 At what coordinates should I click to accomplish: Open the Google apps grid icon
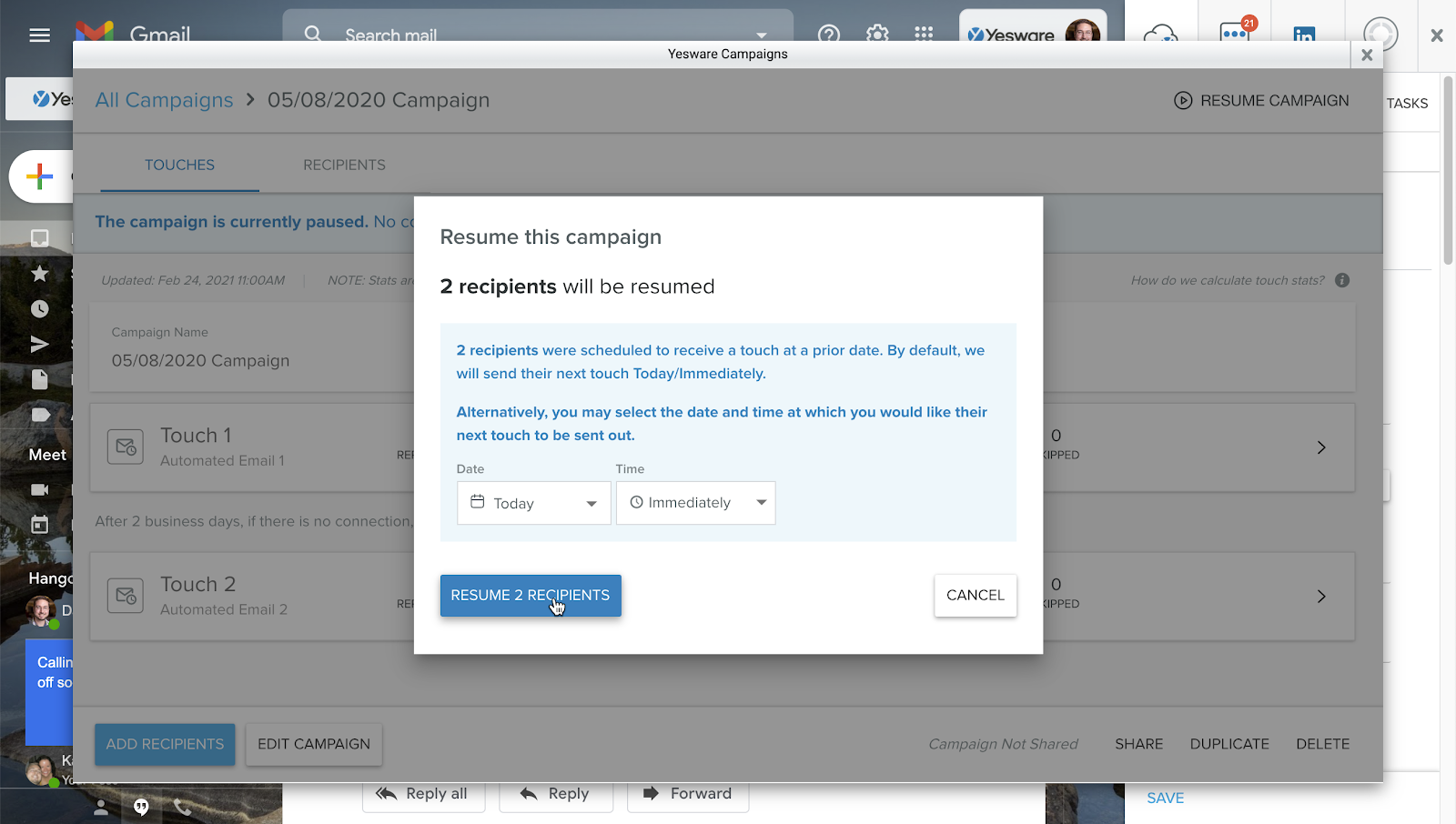tap(924, 35)
